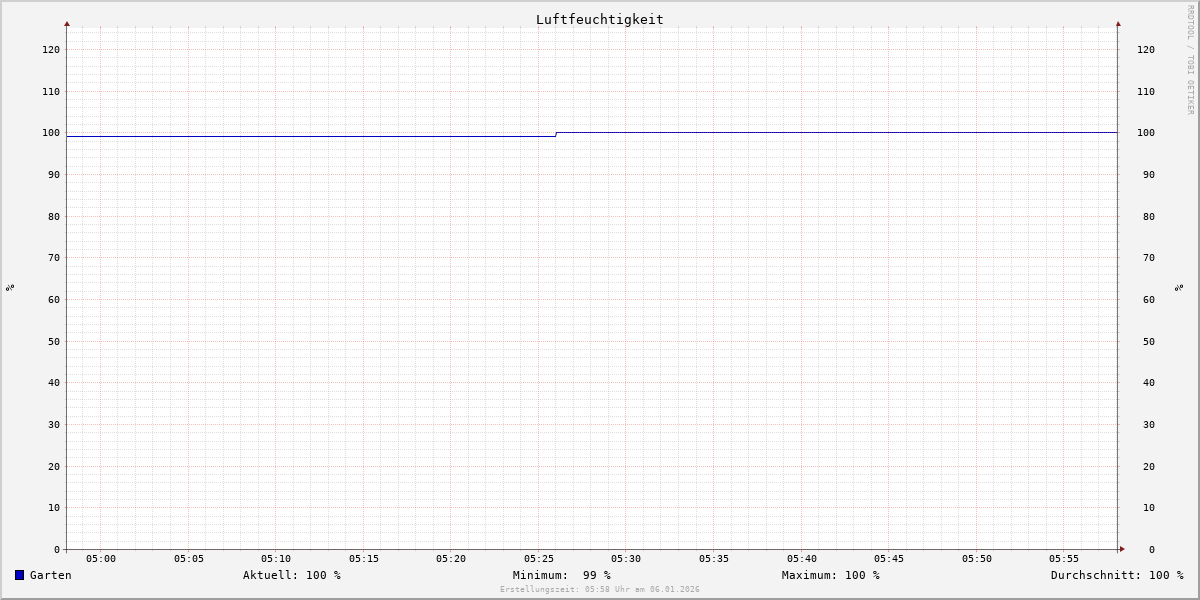Click the % unit label on left axis
The height and width of the screenshot is (600, 1200).
[10, 287]
